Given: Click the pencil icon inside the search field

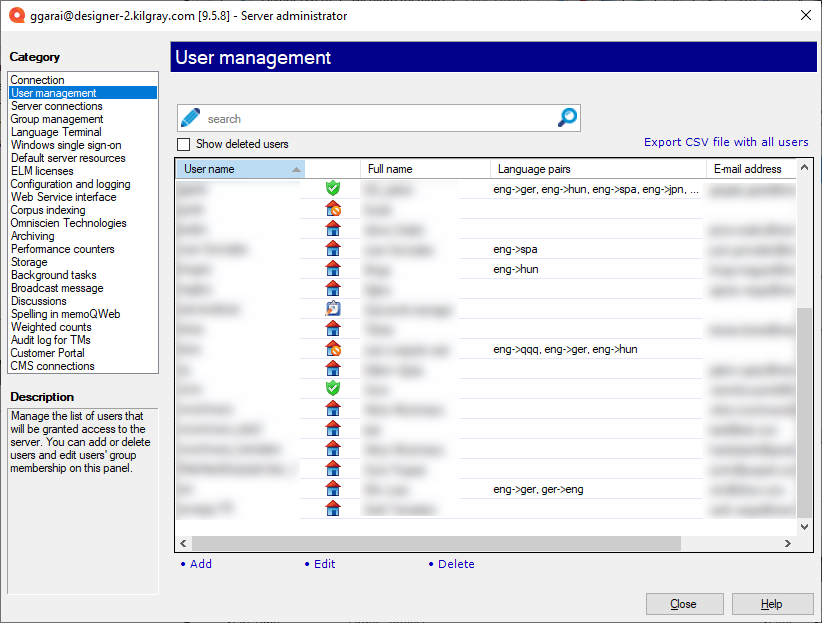Looking at the screenshot, I should click(x=189, y=117).
